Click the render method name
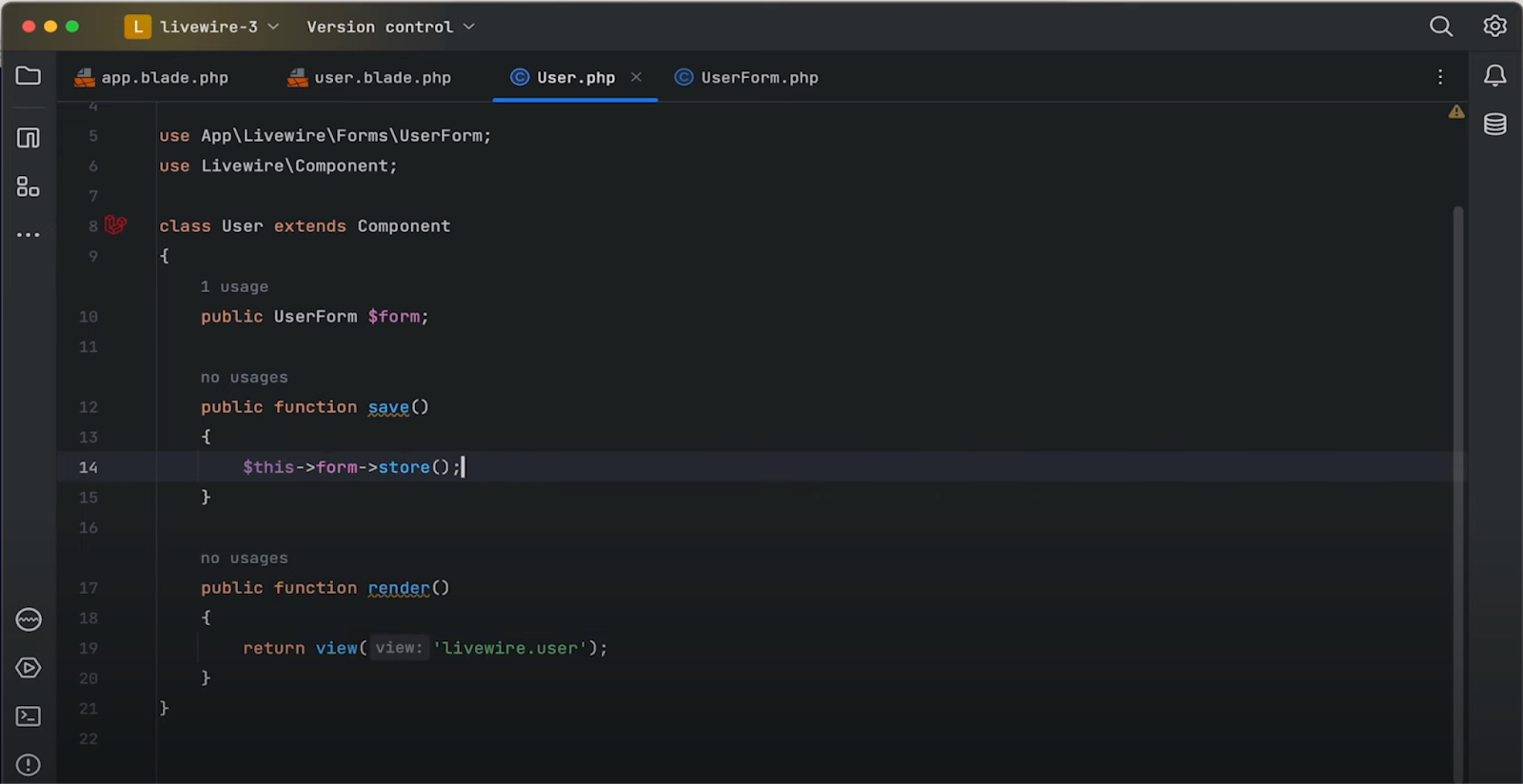Viewport: 1523px width, 784px height. [x=399, y=588]
